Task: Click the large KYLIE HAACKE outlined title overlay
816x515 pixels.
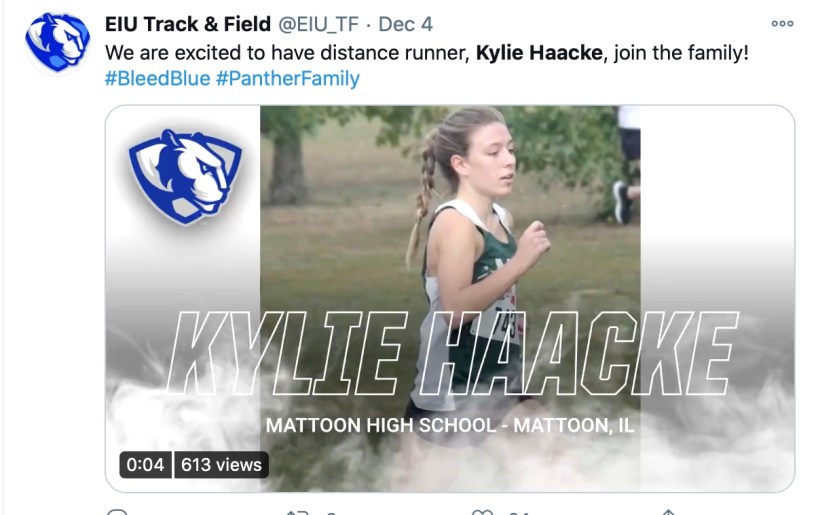Action: [450, 352]
